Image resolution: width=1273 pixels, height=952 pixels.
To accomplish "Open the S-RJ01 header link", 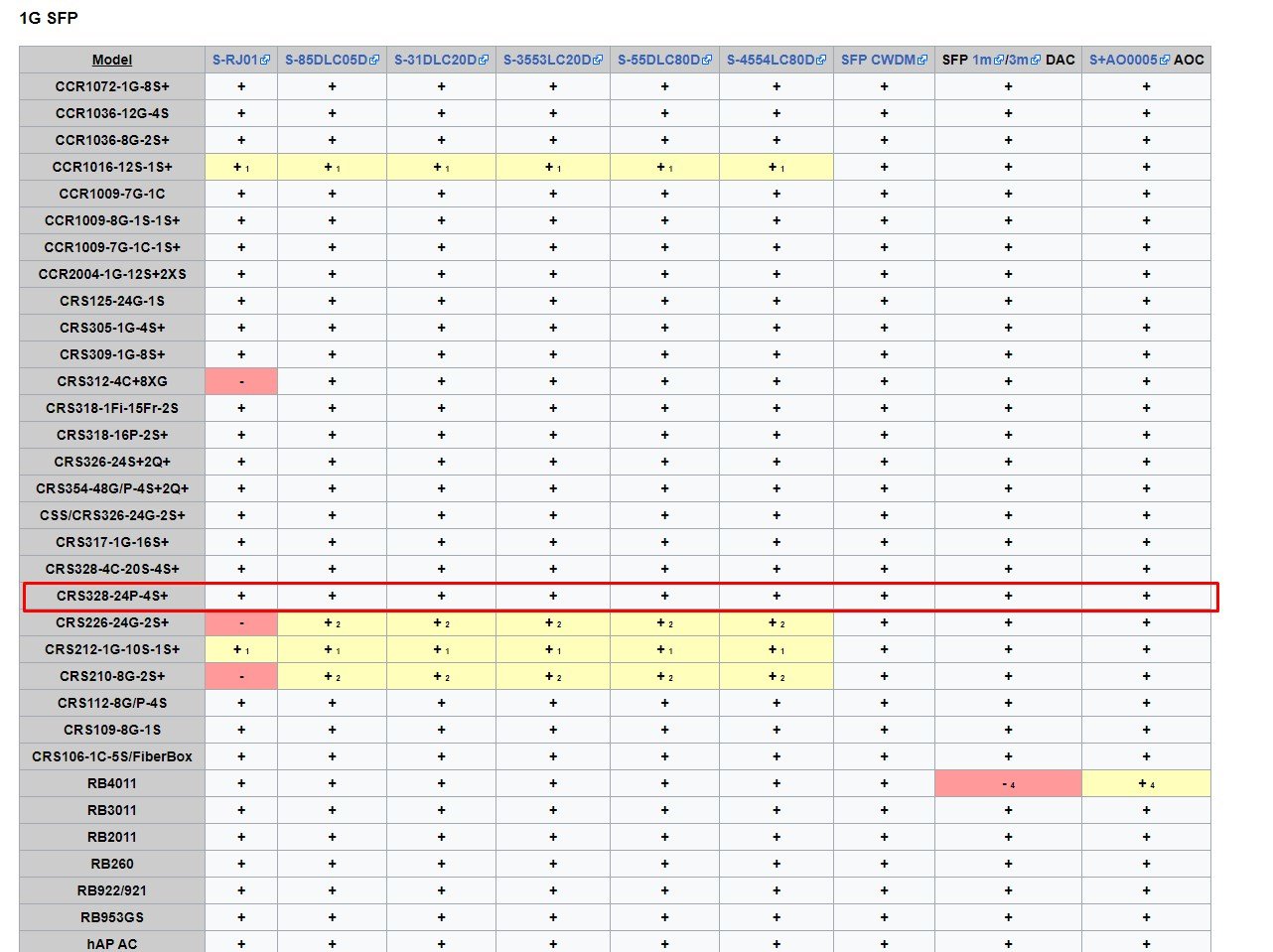I will (x=235, y=60).
